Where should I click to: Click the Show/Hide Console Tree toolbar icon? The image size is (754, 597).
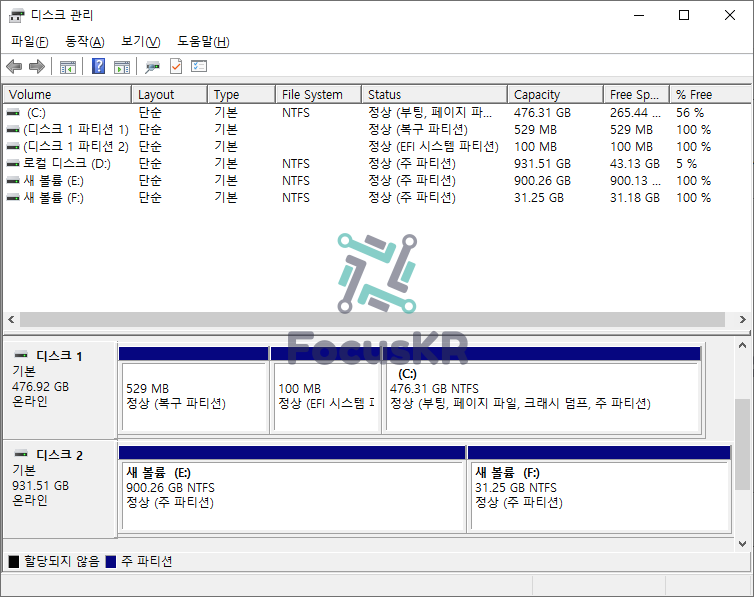(x=68, y=67)
